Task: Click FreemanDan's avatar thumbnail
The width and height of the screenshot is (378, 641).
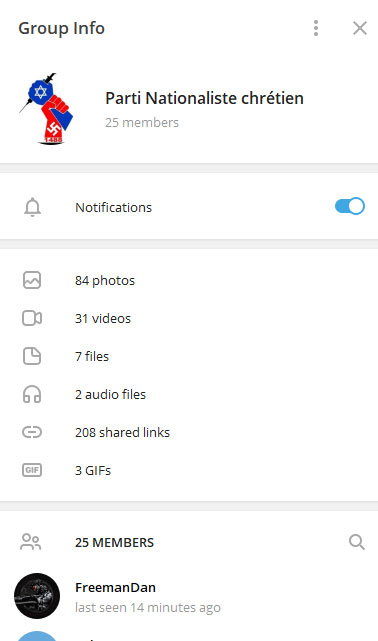Action: coord(37,596)
